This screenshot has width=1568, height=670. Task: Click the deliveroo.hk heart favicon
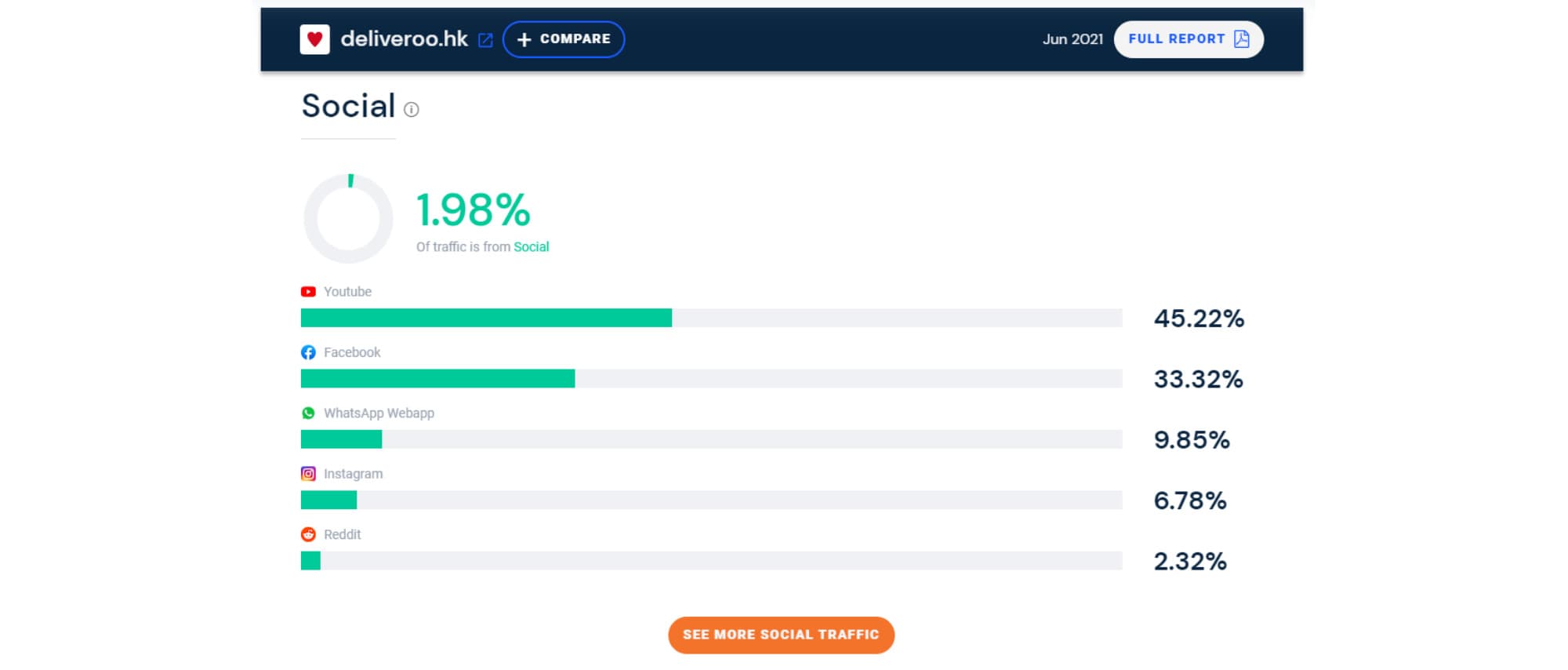click(x=314, y=39)
